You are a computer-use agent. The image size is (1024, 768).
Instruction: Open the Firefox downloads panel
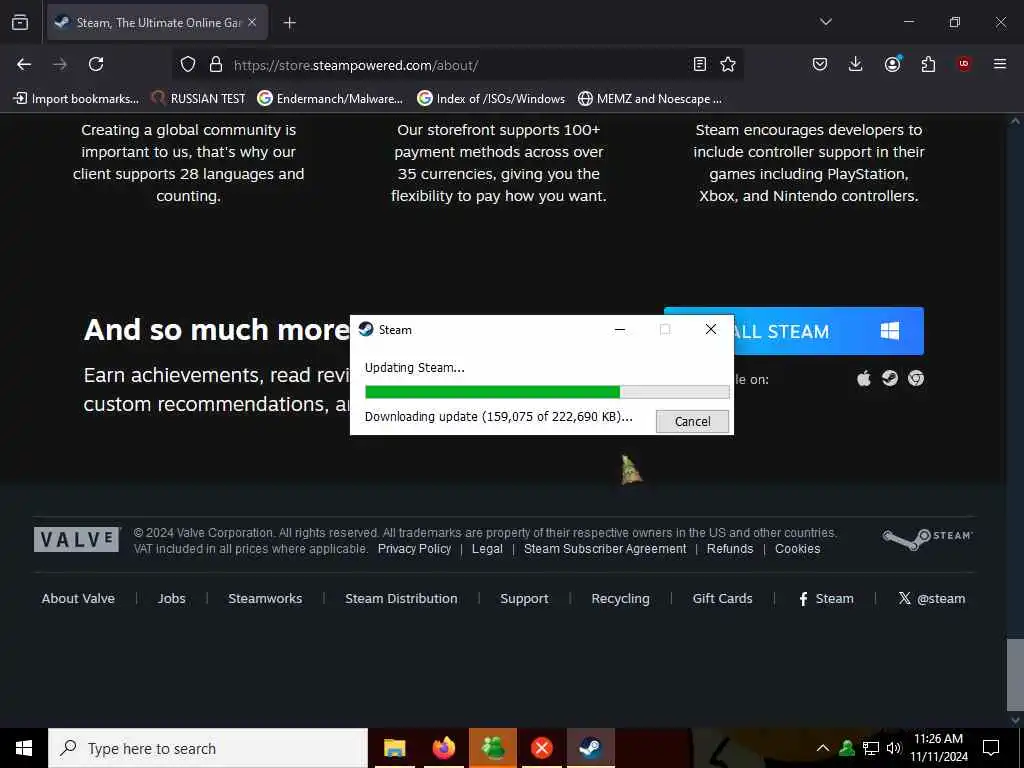click(x=856, y=64)
